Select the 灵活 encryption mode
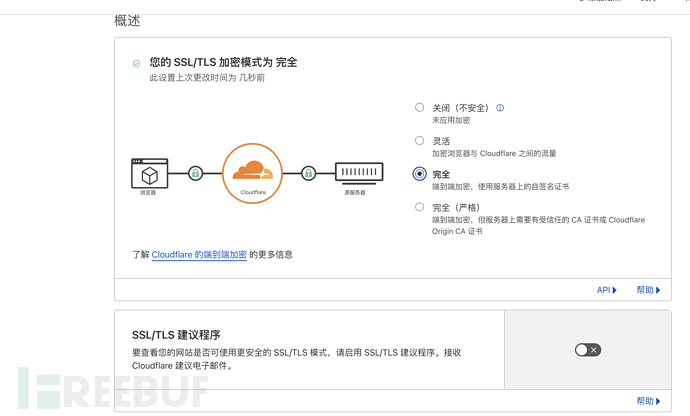Viewport: 690px width, 416px height. (419, 140)
